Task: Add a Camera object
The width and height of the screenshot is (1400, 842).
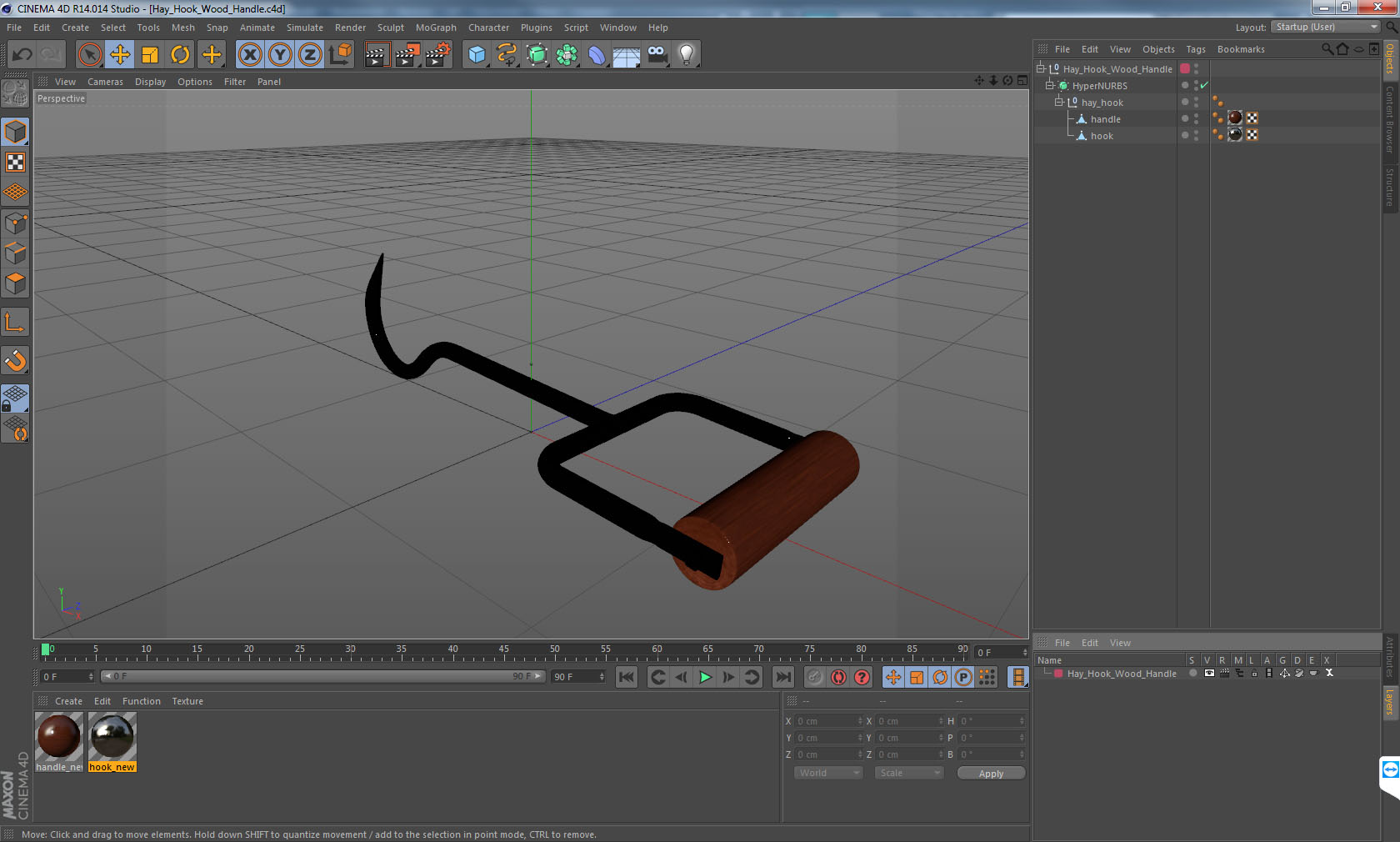Action: (x=657, y=55)
